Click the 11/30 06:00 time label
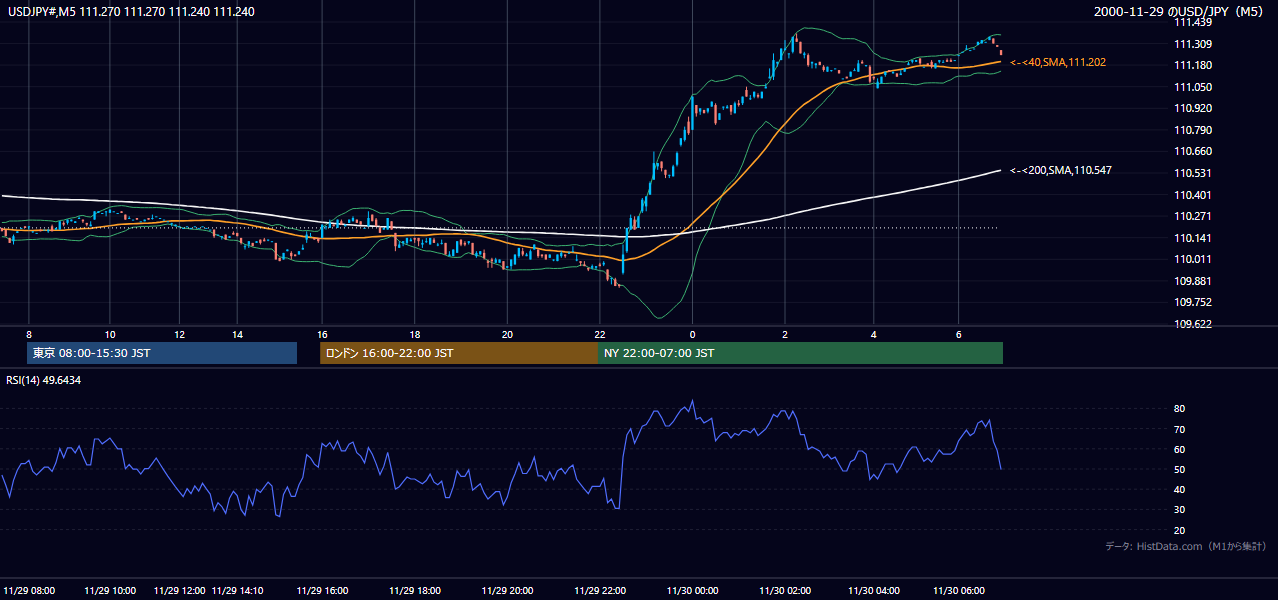 click(959, 591)
